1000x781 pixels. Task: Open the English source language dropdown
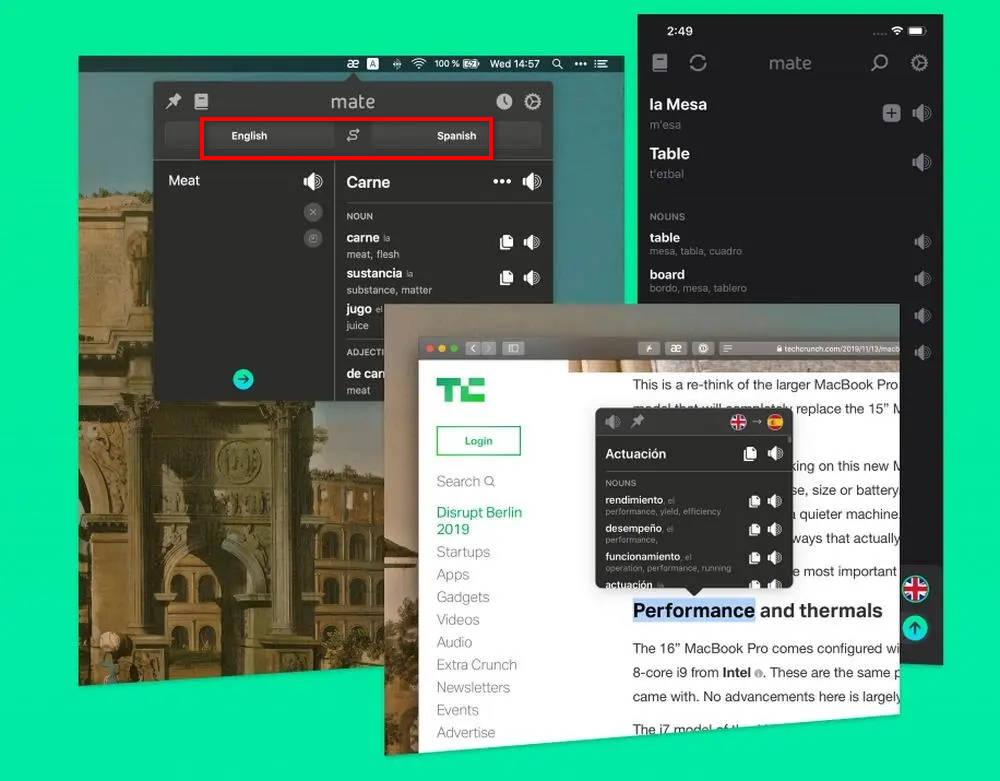250,136
